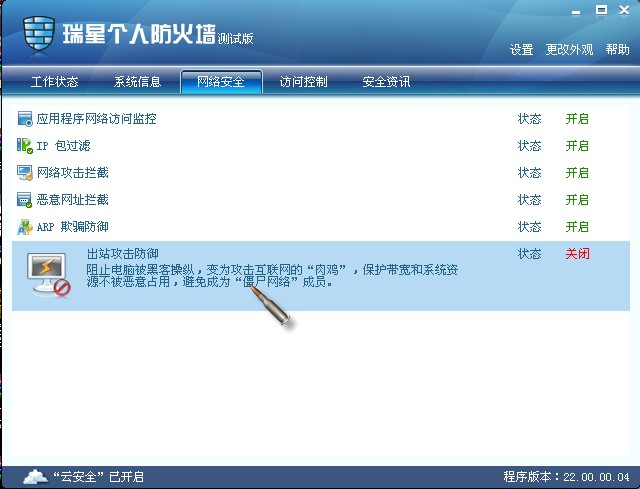Maximize the firewall window
640x489 pixels.
tap(601, 11)
